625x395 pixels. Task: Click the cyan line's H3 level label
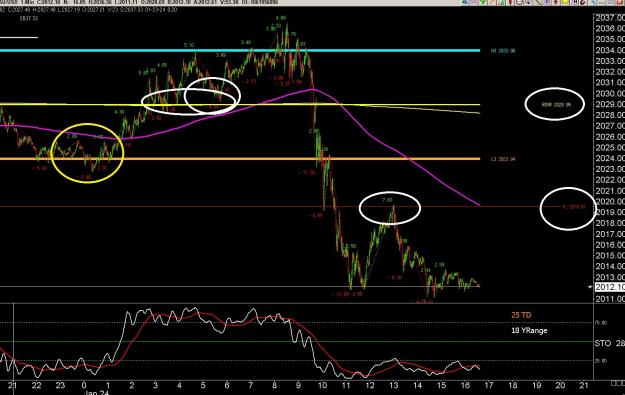coord(503,51)
